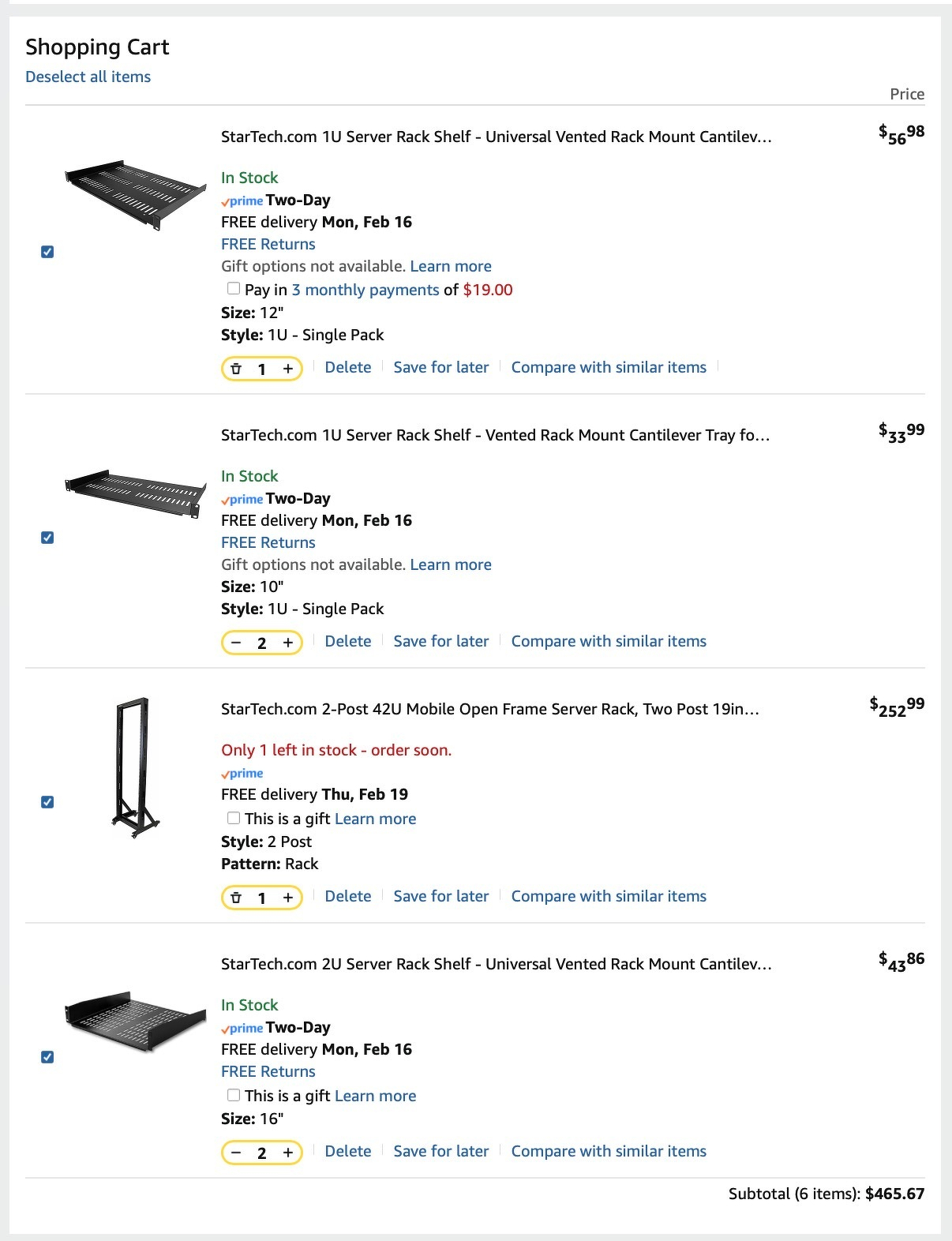Screen dimensions: 952x1241
Task: Compare 42U server rack with similar items
Action: click(x=608, y=896)
